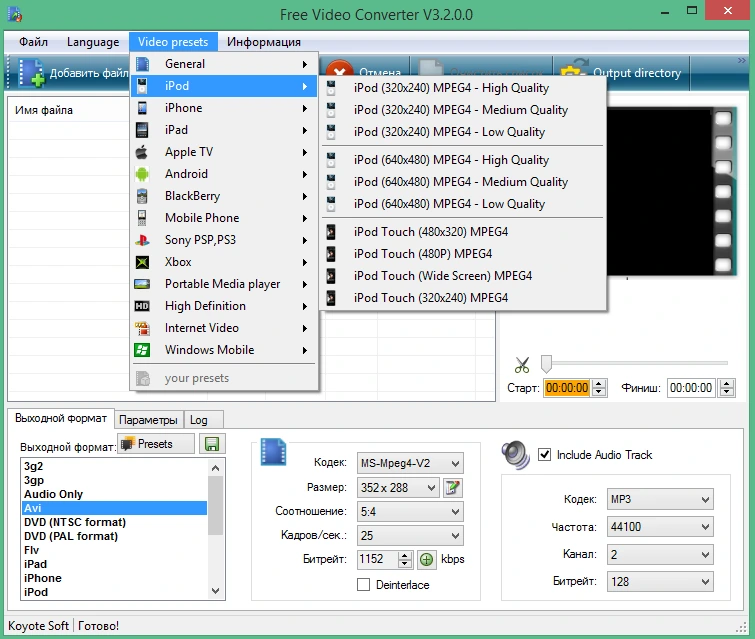
Task: Click the green save preset floppy icon
Action: 212,444
